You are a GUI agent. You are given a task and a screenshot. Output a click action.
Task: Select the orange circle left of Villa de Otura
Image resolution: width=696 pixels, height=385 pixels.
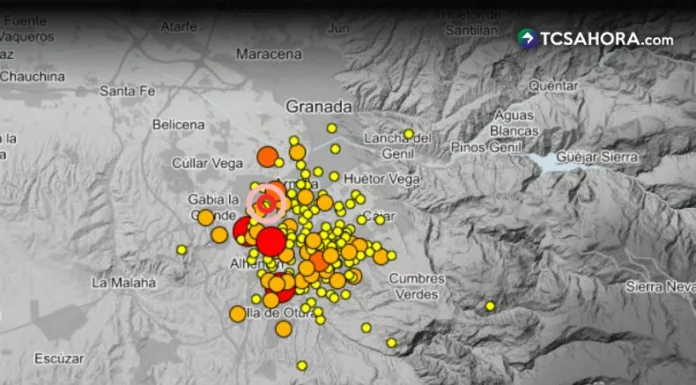[x=237, y=314]
